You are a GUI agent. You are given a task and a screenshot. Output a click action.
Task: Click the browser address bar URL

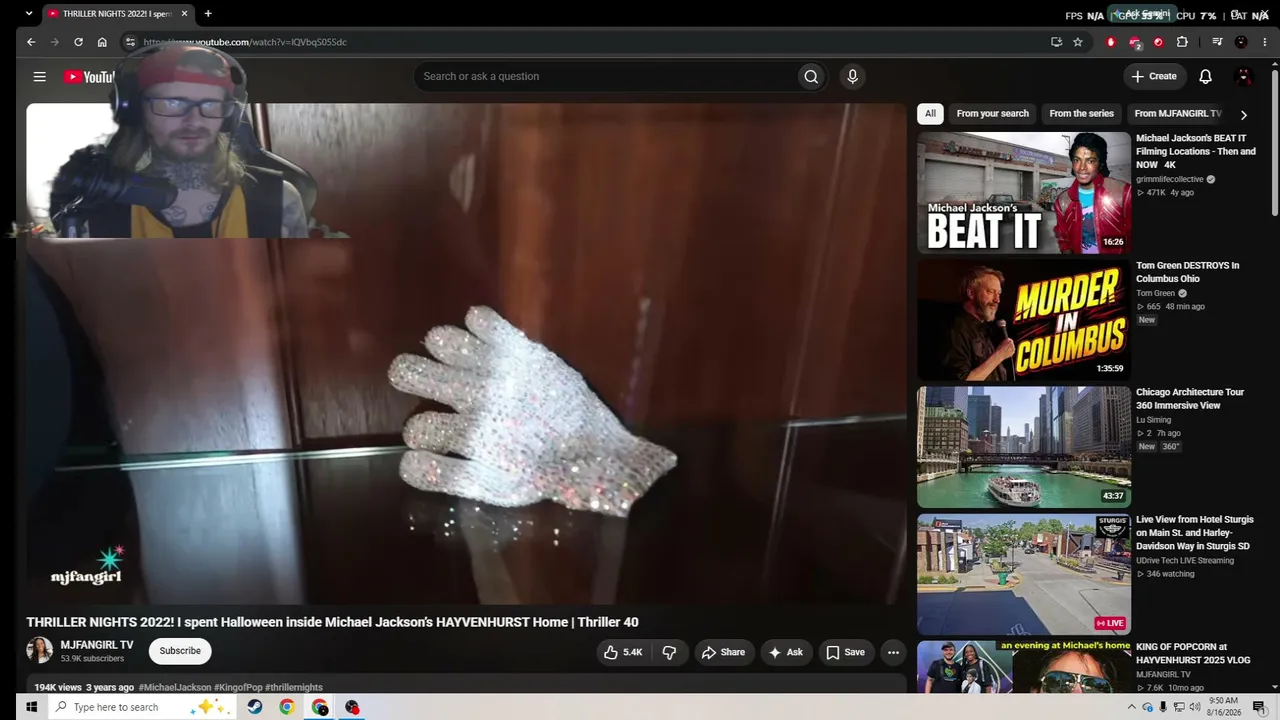pos(245,42)
